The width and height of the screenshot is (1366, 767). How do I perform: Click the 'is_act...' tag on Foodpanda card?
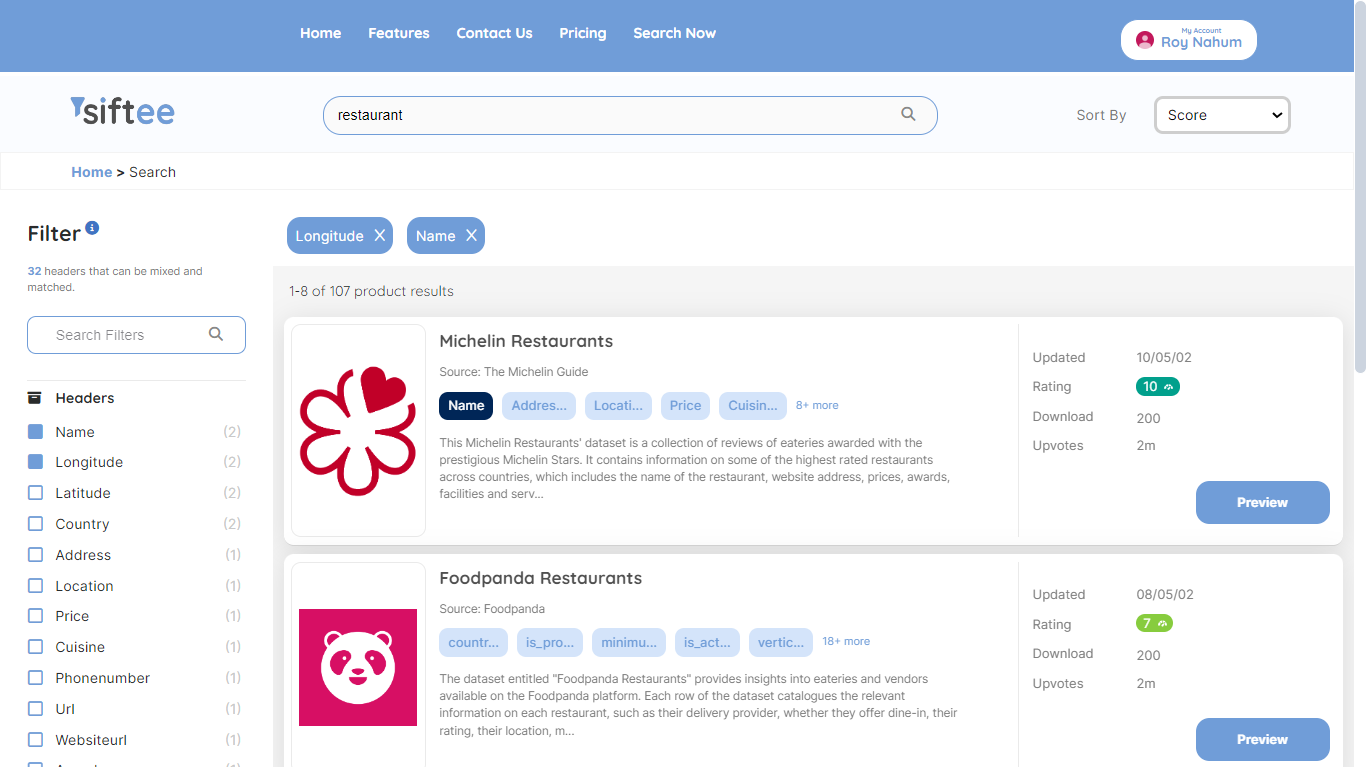point(707,642)
